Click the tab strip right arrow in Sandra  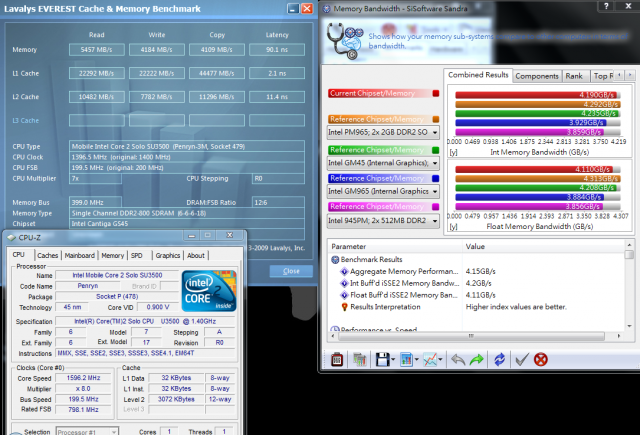629,75
